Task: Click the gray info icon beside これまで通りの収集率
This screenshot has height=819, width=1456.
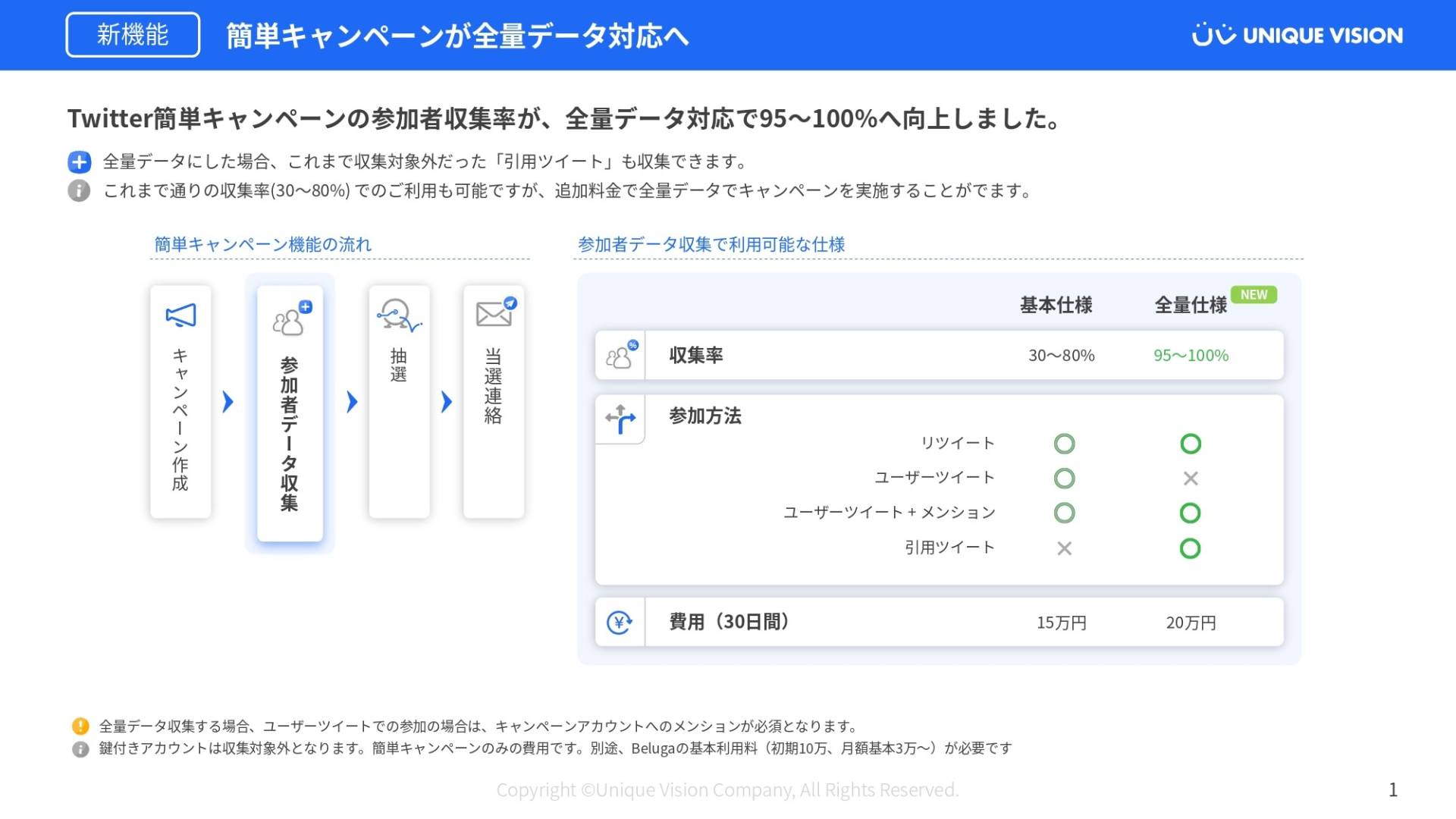Action: tap(79, 190)
